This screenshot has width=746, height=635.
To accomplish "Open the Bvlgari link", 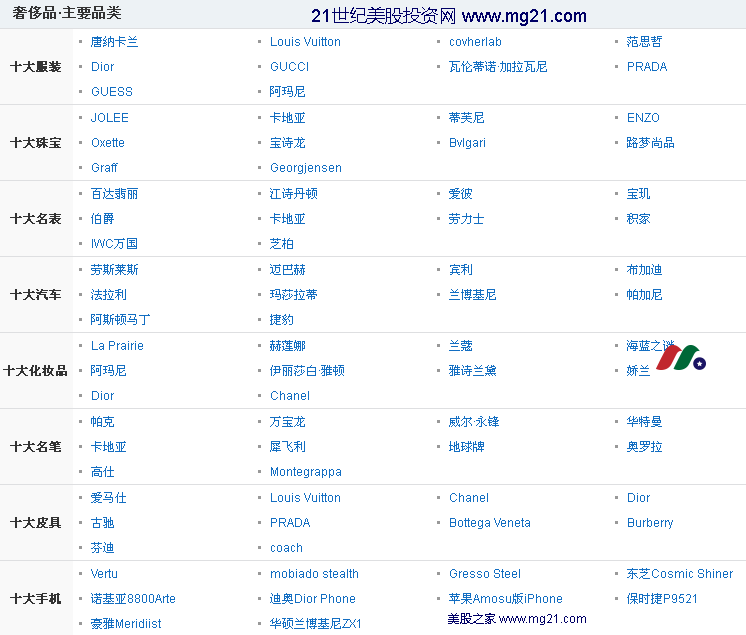I will (x=468, y=143).
